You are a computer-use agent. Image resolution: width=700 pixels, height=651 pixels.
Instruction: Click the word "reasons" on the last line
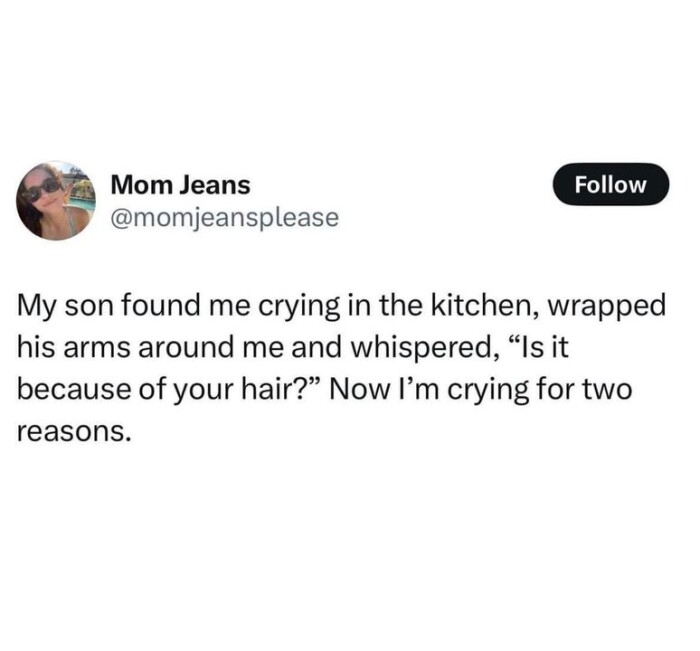click(74, 433)
